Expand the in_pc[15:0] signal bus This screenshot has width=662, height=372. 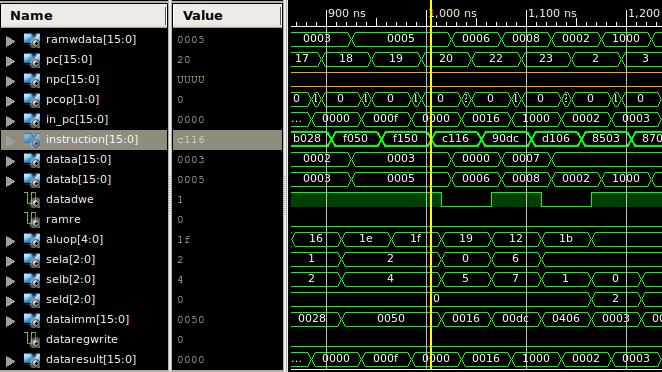10,121
